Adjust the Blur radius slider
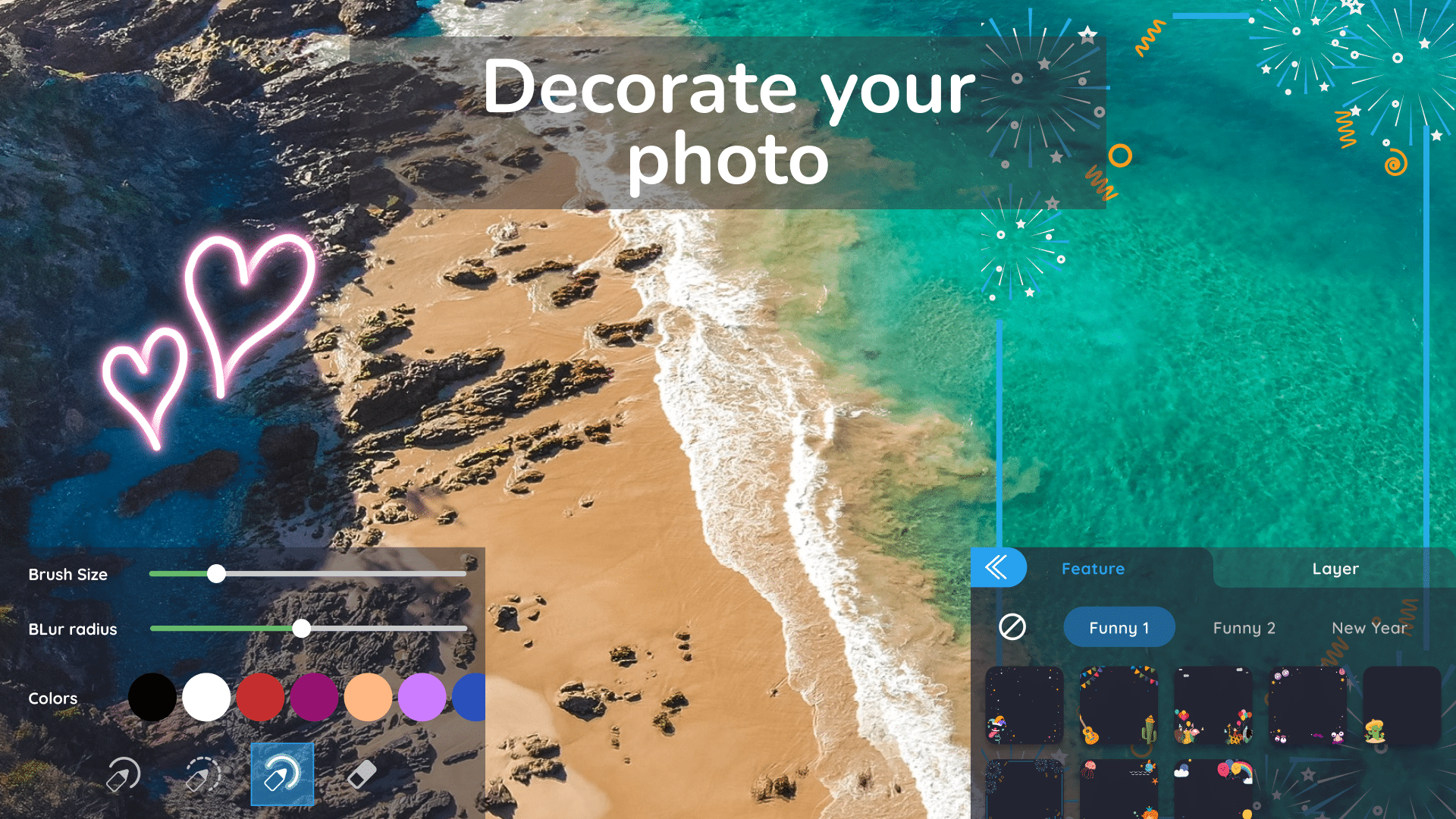 click(301, 628)
